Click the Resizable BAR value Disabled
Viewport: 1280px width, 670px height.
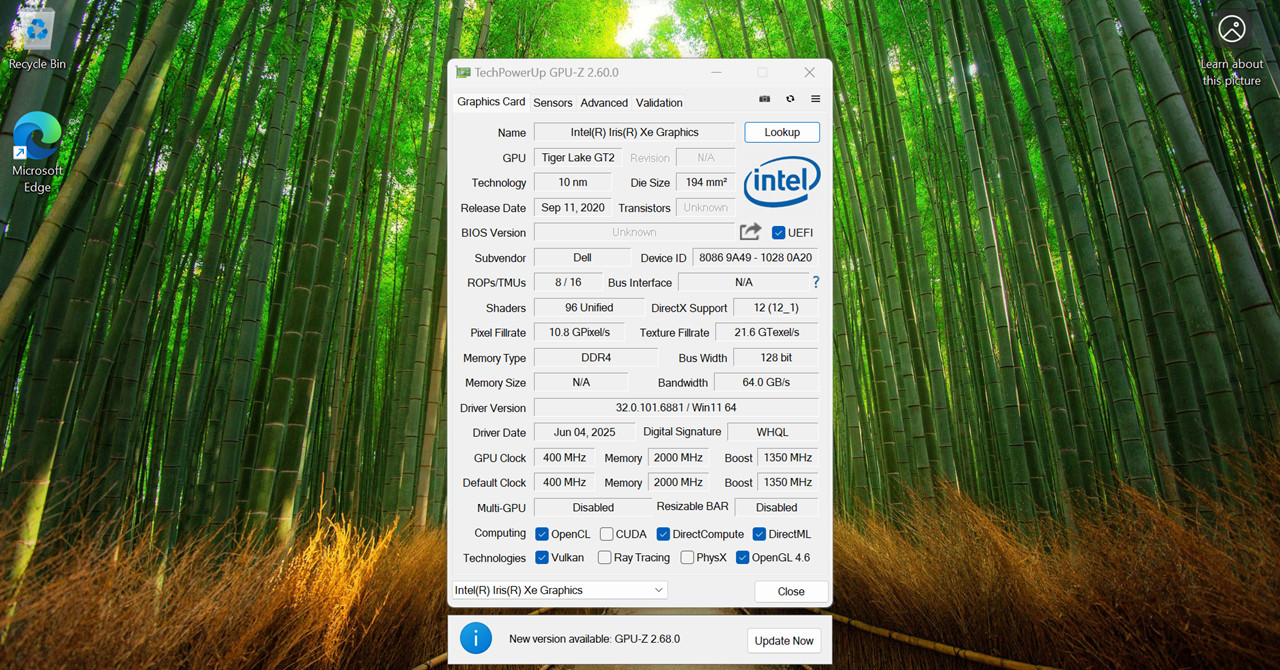tap(776, 507)
